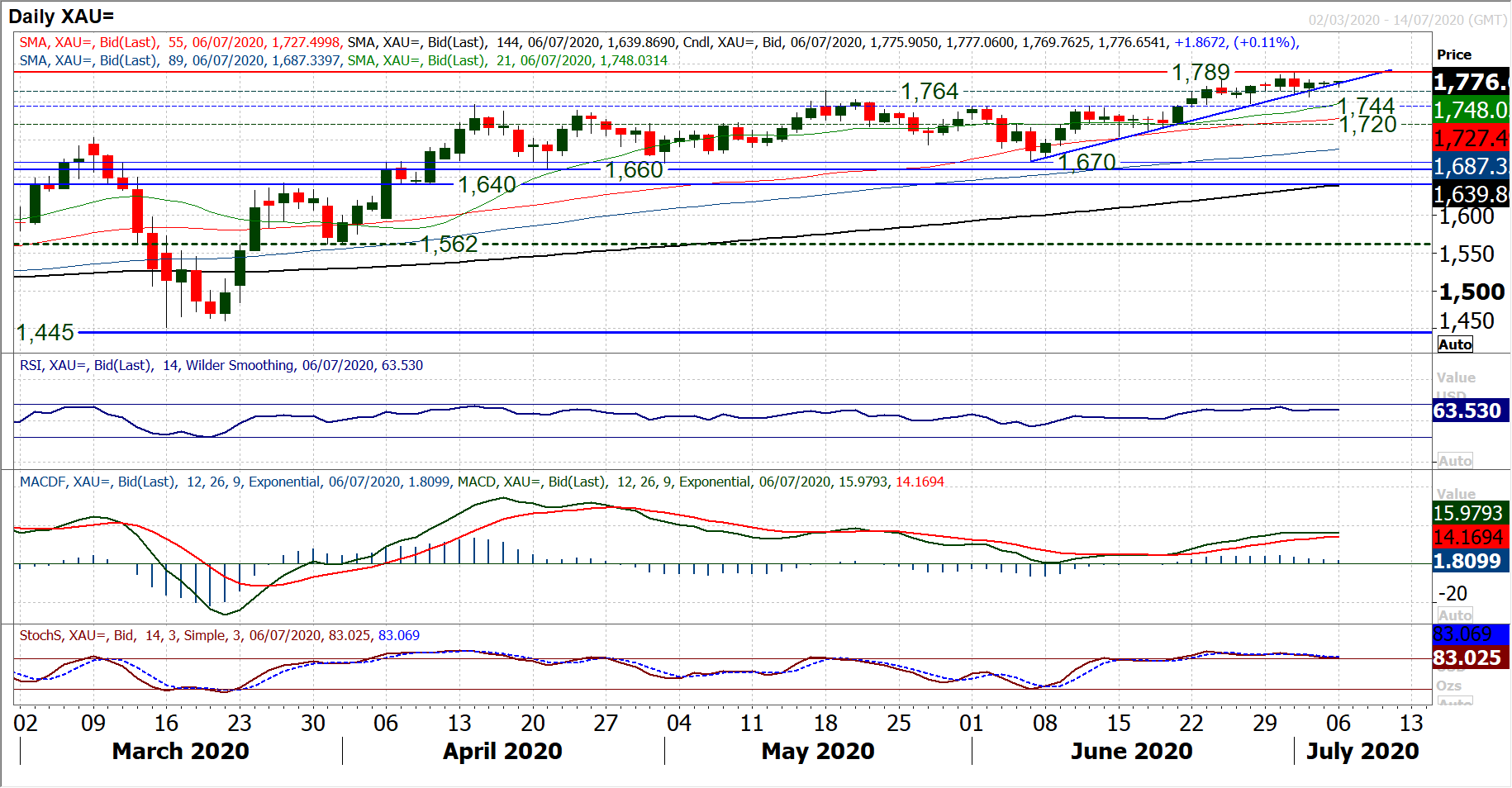Click the 1,660 support level label
The height and width of the screenshot is (788, 1512).
[x=634, y=170]
